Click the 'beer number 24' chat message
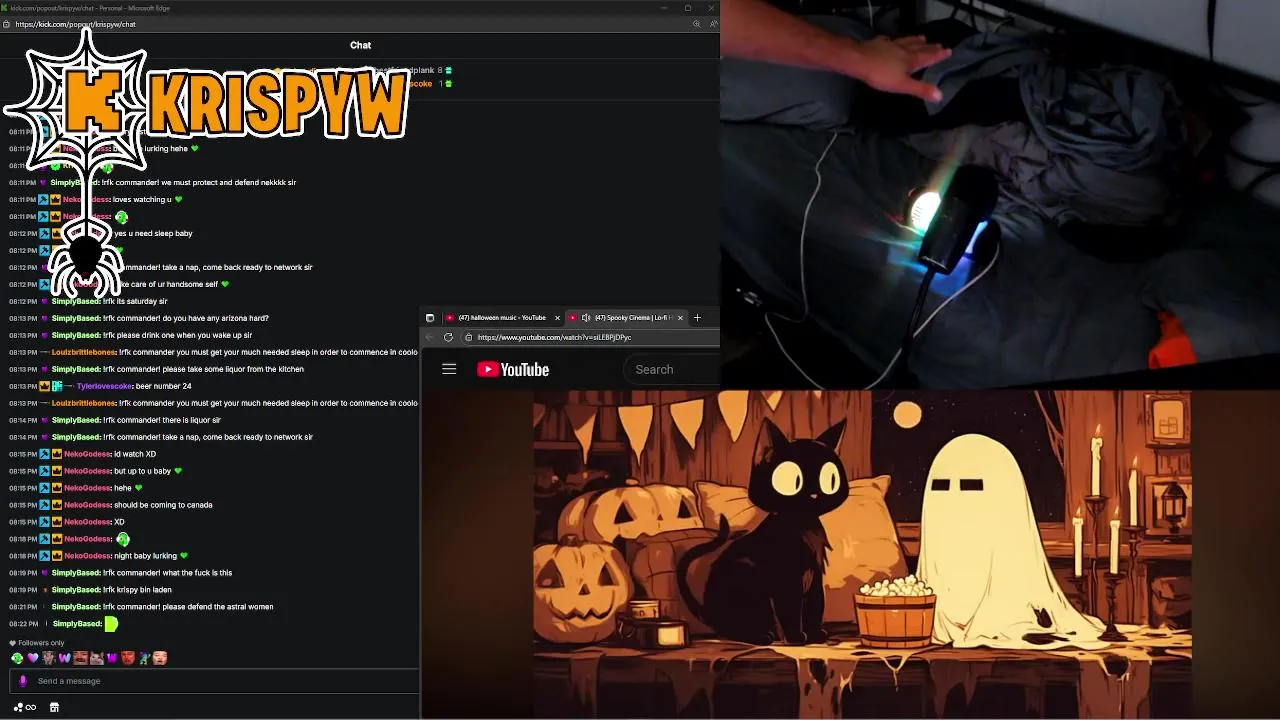1280x720 pixels. click(163, 386)
